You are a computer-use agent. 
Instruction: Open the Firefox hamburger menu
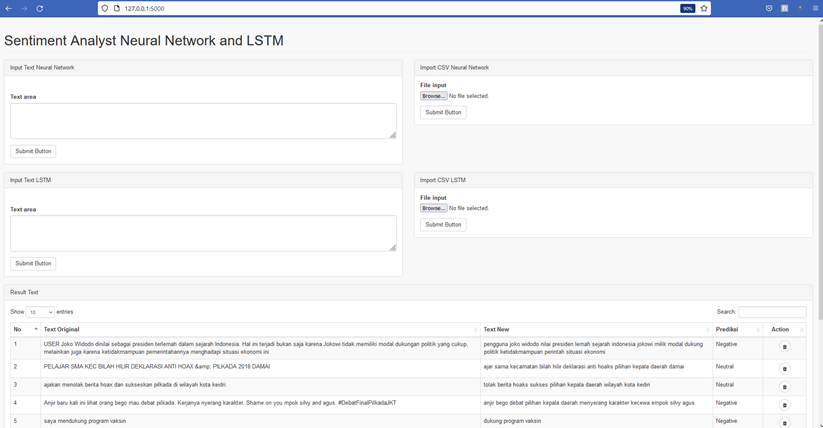[x=815, y=8]
